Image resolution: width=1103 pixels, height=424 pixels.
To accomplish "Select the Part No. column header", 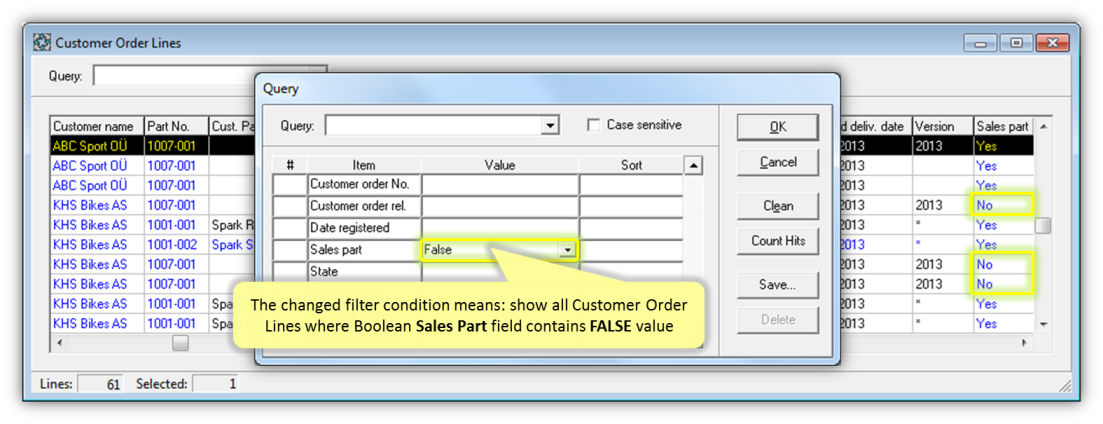I will point(175,127).
